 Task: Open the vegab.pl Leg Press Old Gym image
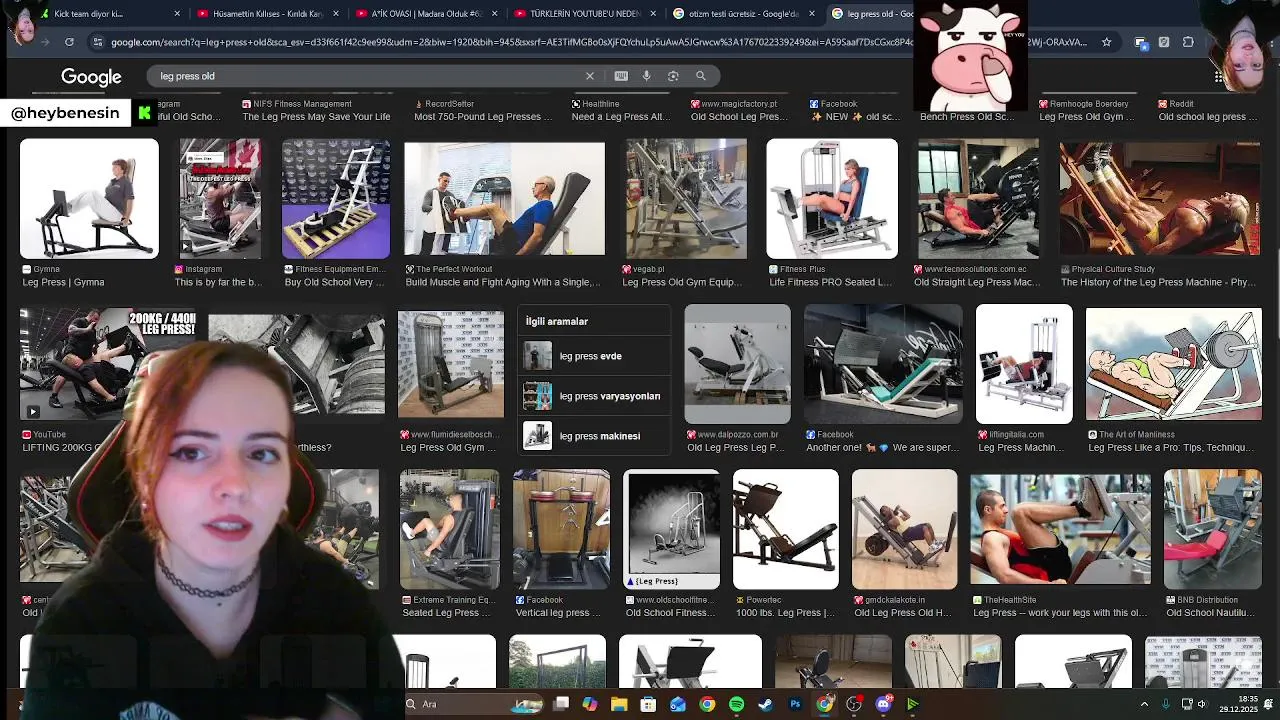pyautogui.click(x=686, y=199)
